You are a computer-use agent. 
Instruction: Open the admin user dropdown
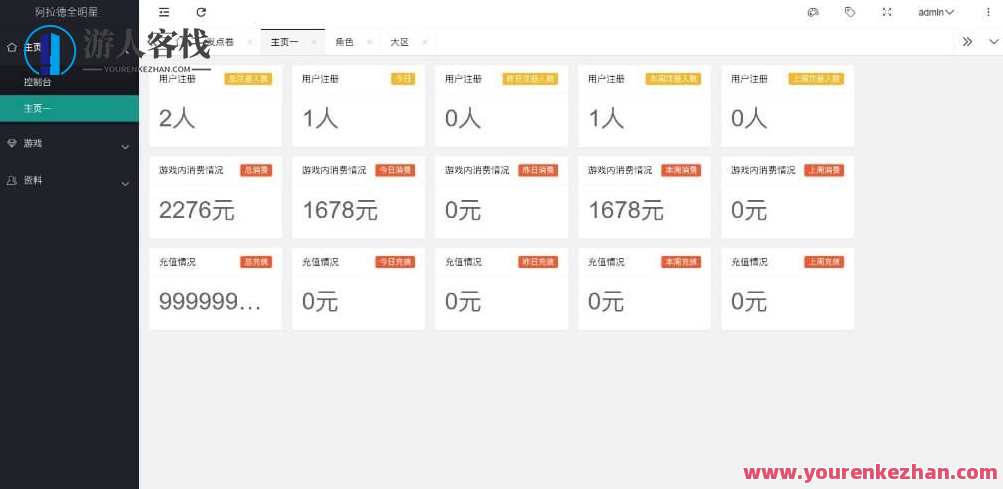[936, 12]
